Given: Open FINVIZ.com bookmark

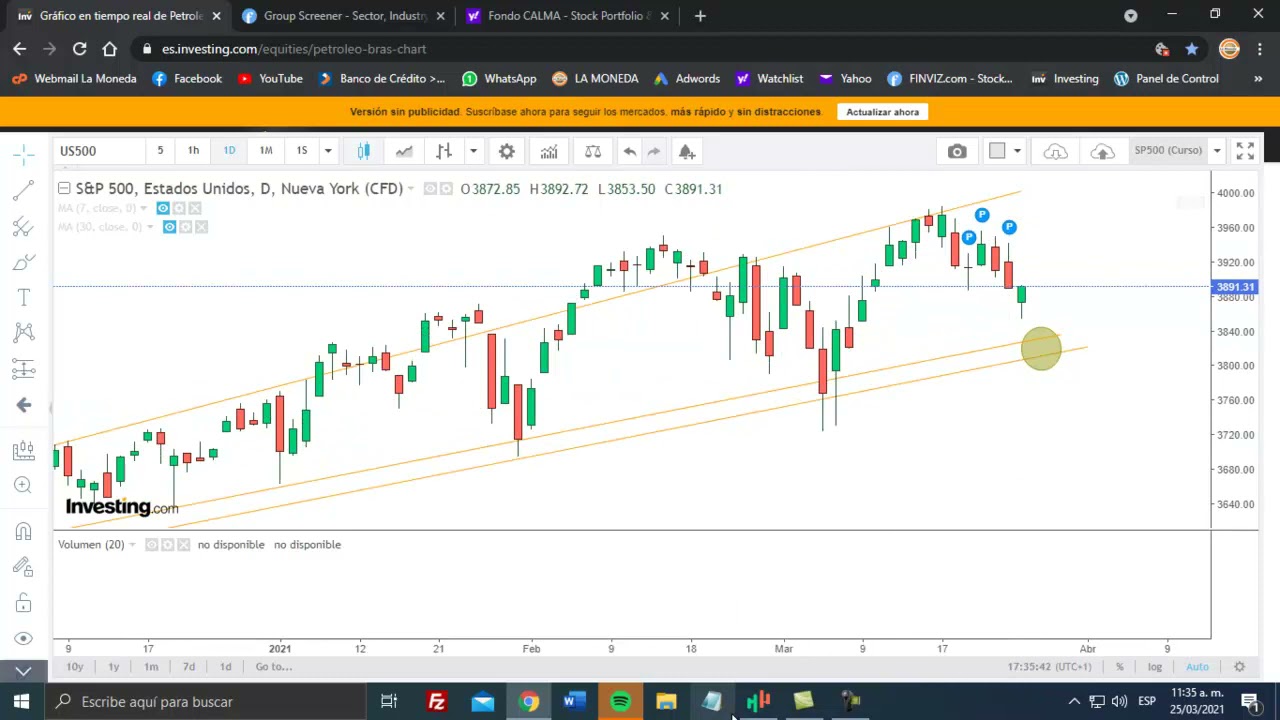Looking at the screenshot, I should coord(949,78).
